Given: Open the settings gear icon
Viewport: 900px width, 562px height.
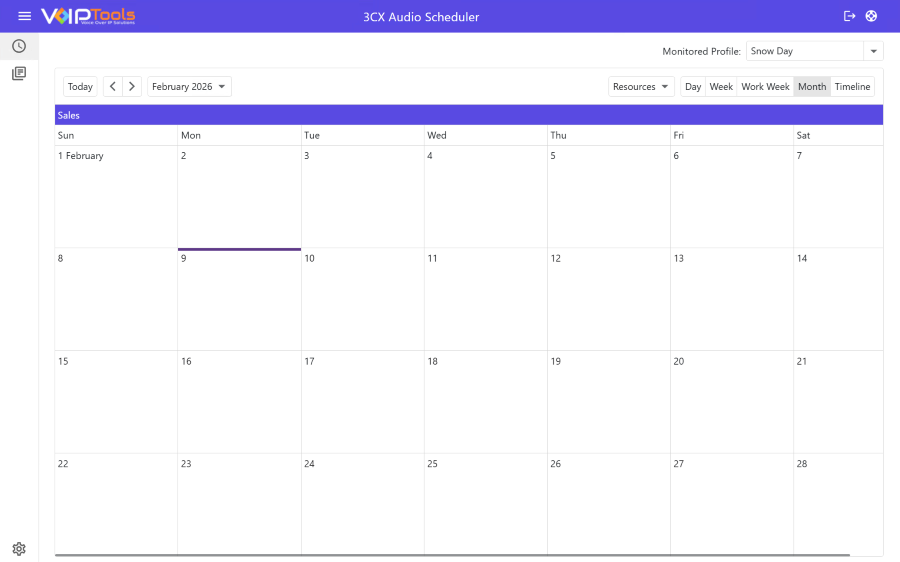Looking at the screenshot, I should point(19,549).
